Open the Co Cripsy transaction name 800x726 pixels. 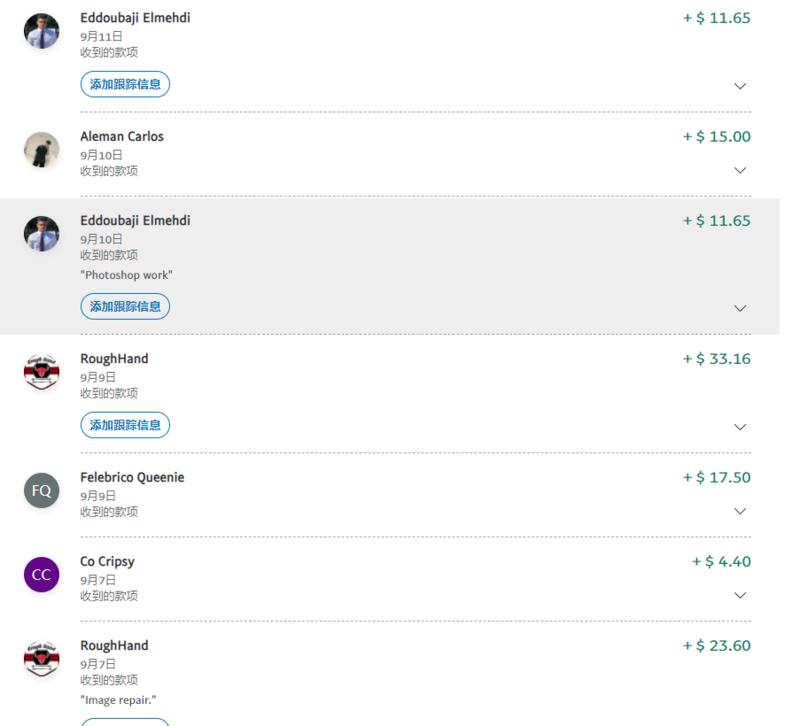point(107,562)
